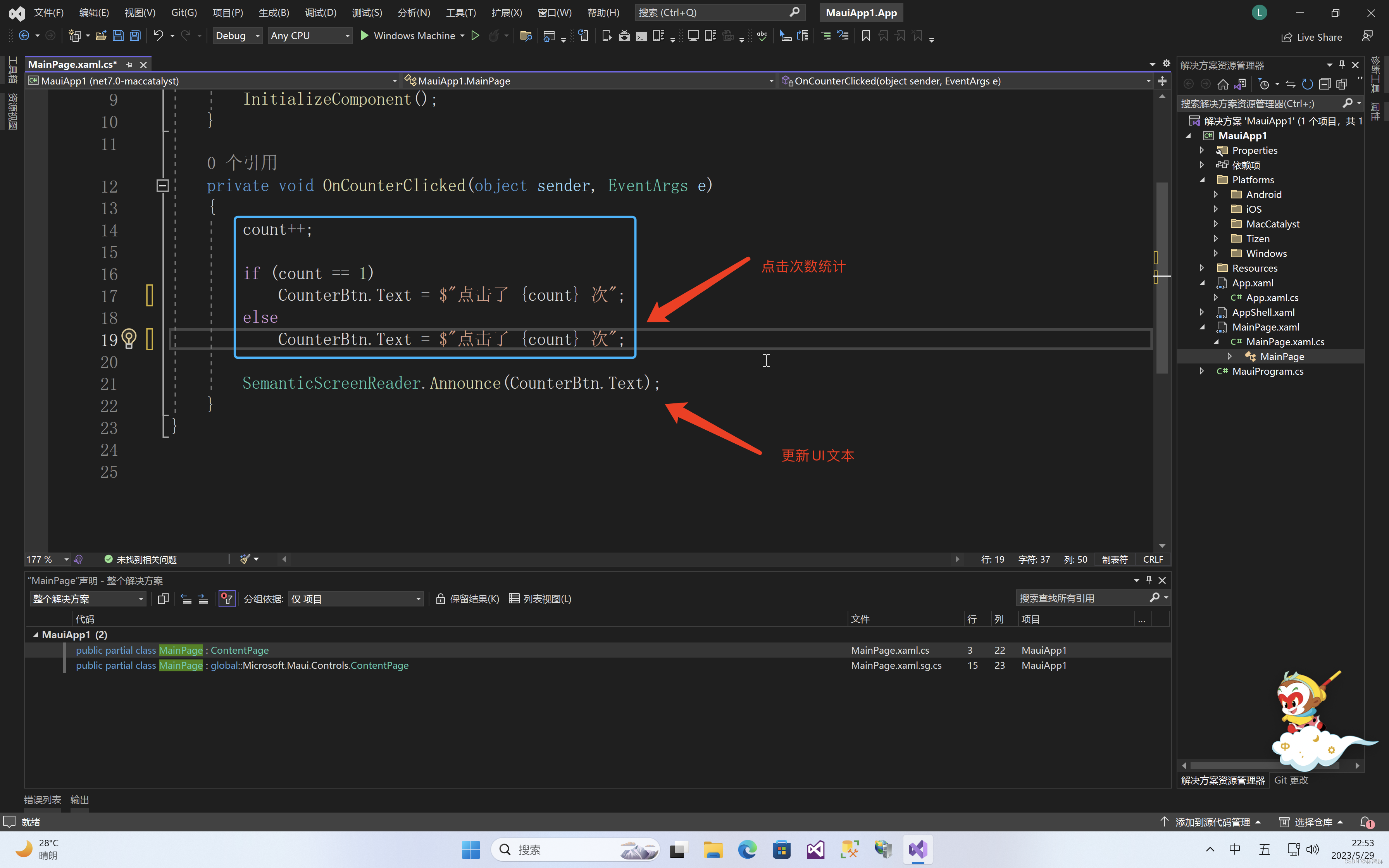Click the Live Share button

[1311, 37]
